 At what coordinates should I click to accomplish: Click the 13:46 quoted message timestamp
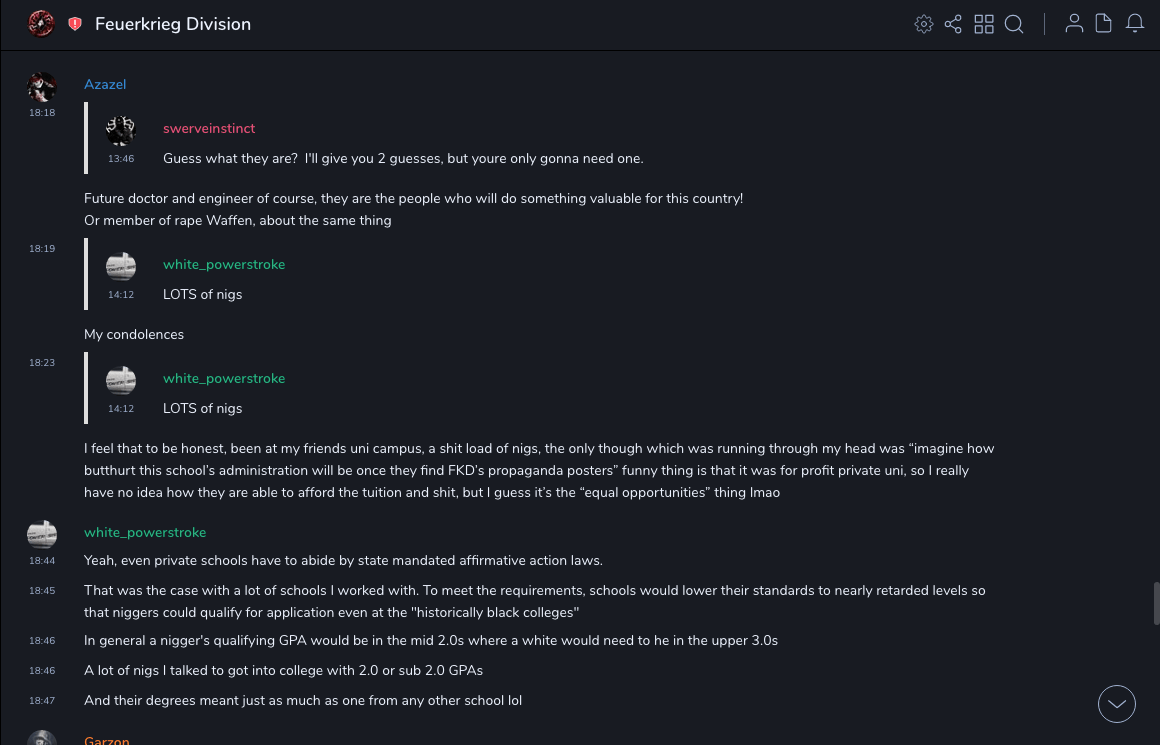pyautogui.click(x=121, y=159)
